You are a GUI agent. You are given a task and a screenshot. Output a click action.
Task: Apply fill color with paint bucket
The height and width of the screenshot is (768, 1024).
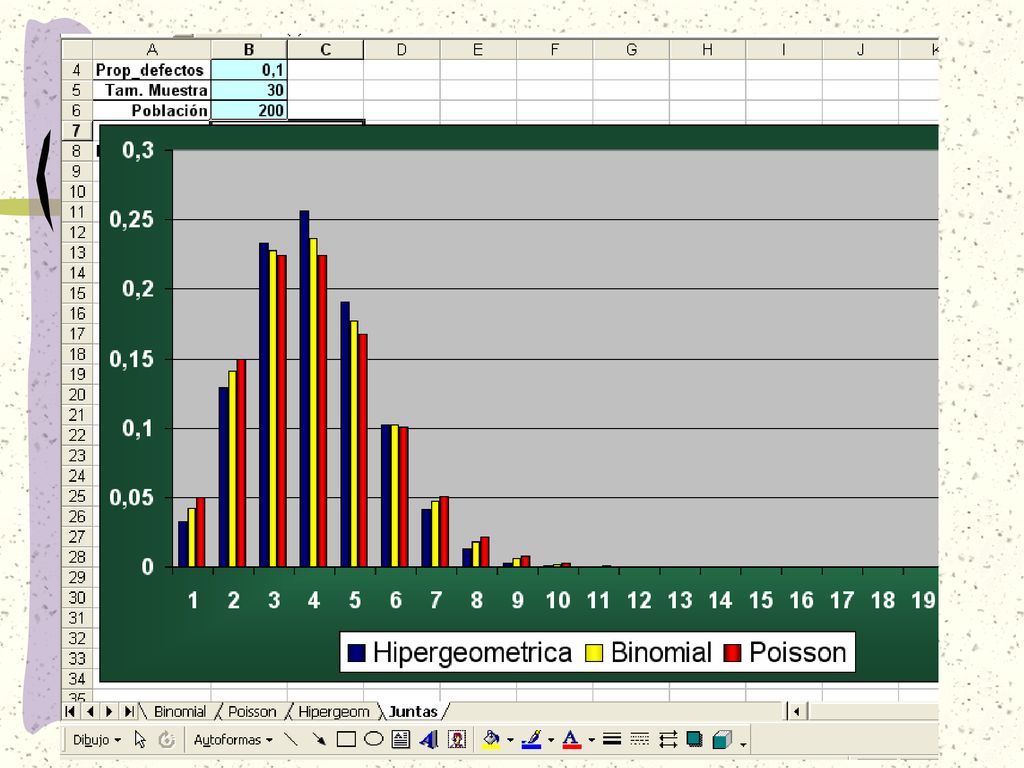[491, 739]
